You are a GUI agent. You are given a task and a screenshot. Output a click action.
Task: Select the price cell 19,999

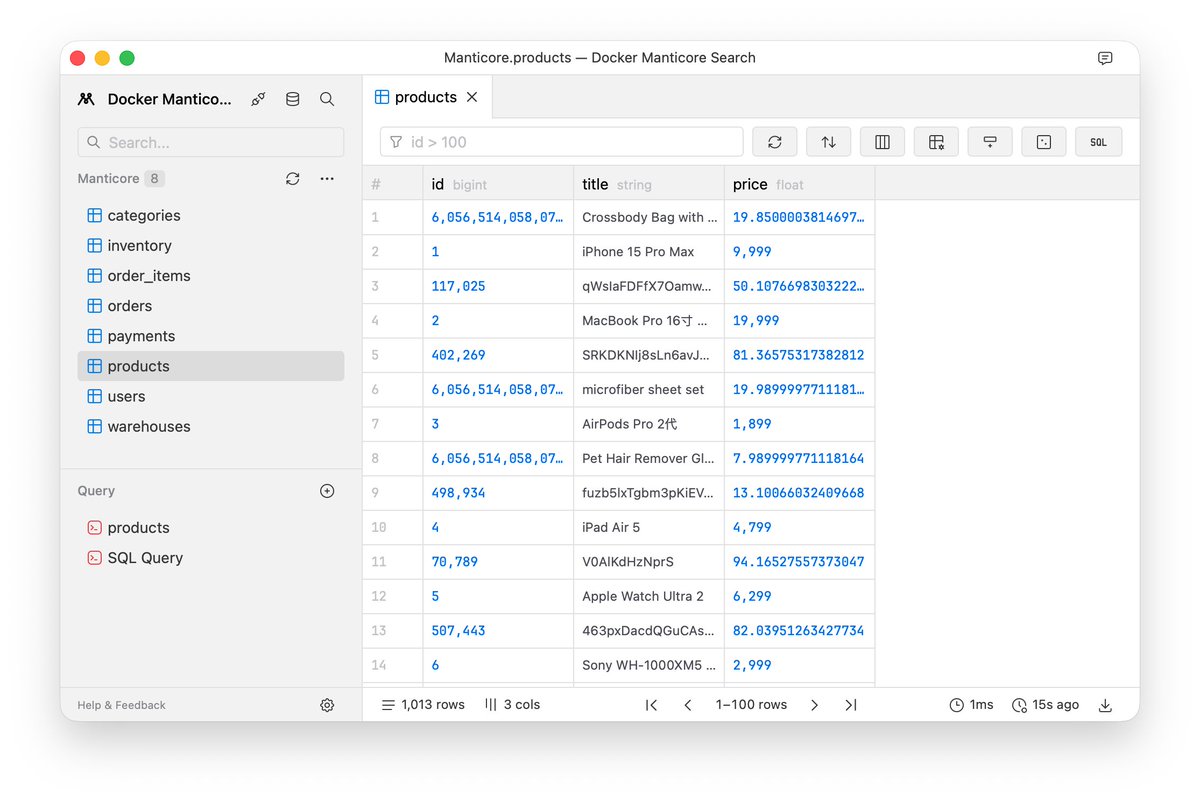[x=800, y=321]
